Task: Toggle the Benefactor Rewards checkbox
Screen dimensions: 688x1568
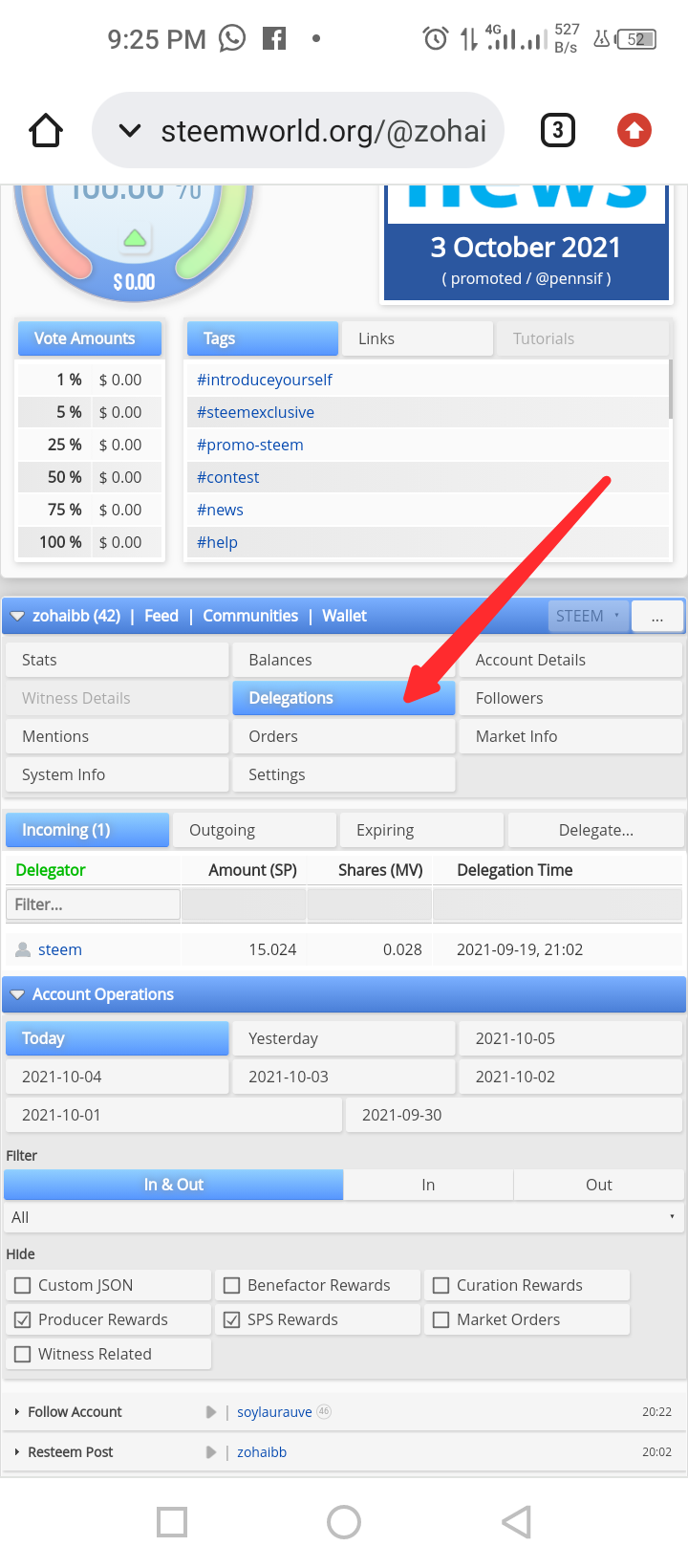Action: point(232,1285)
